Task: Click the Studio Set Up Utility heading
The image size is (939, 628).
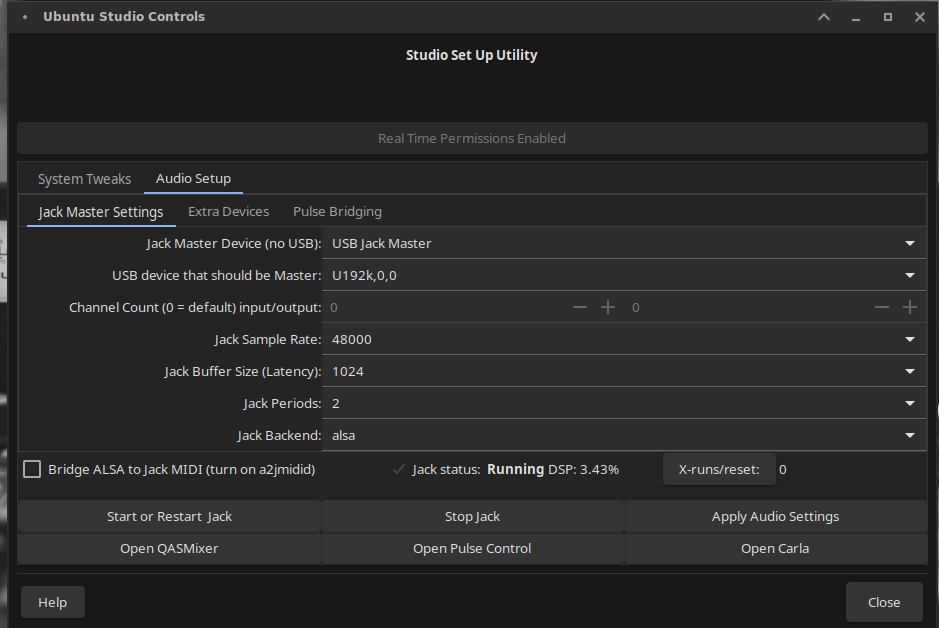Action: (472, 55)
